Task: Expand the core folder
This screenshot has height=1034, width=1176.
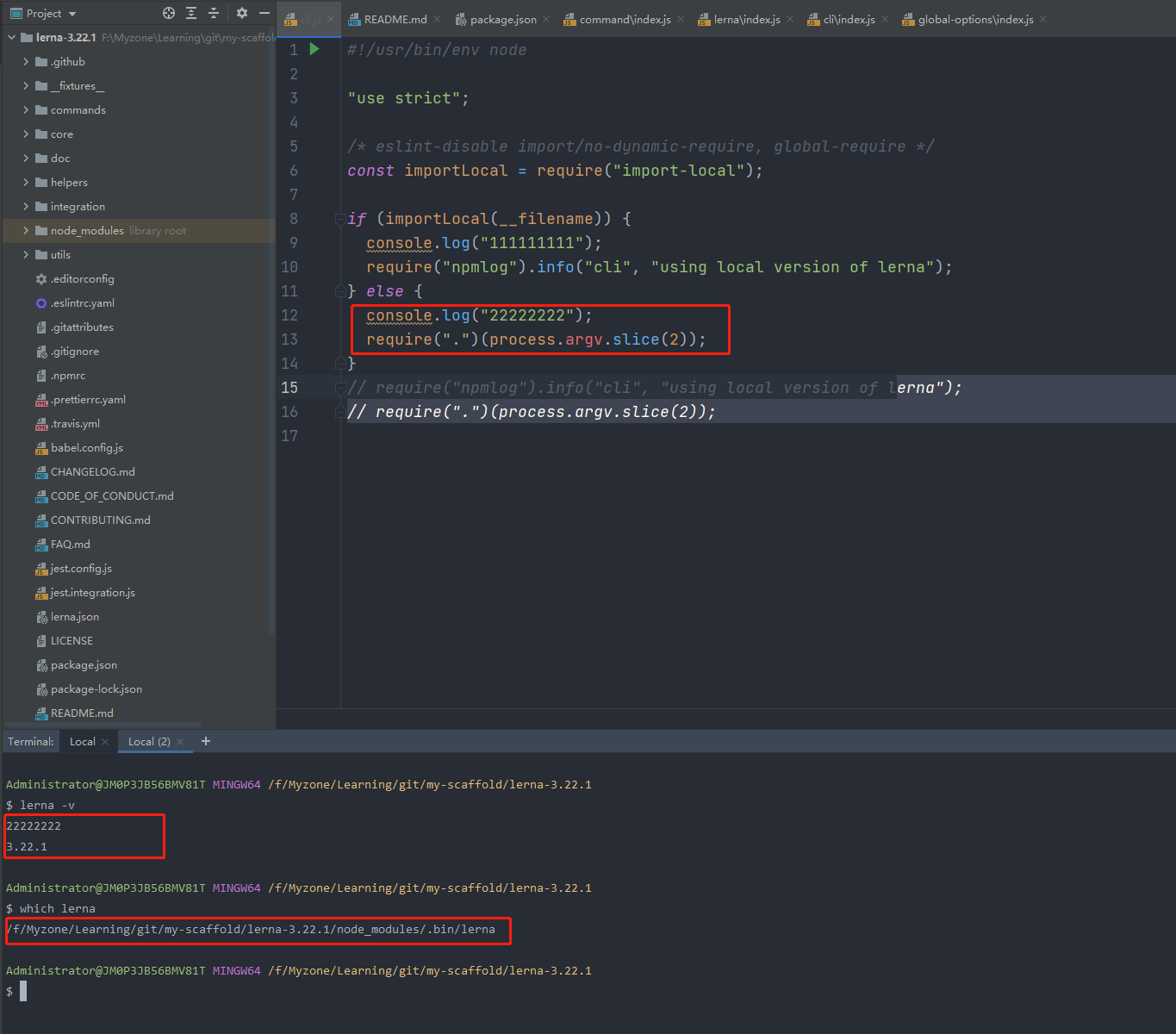Action: tap(26, 134)
